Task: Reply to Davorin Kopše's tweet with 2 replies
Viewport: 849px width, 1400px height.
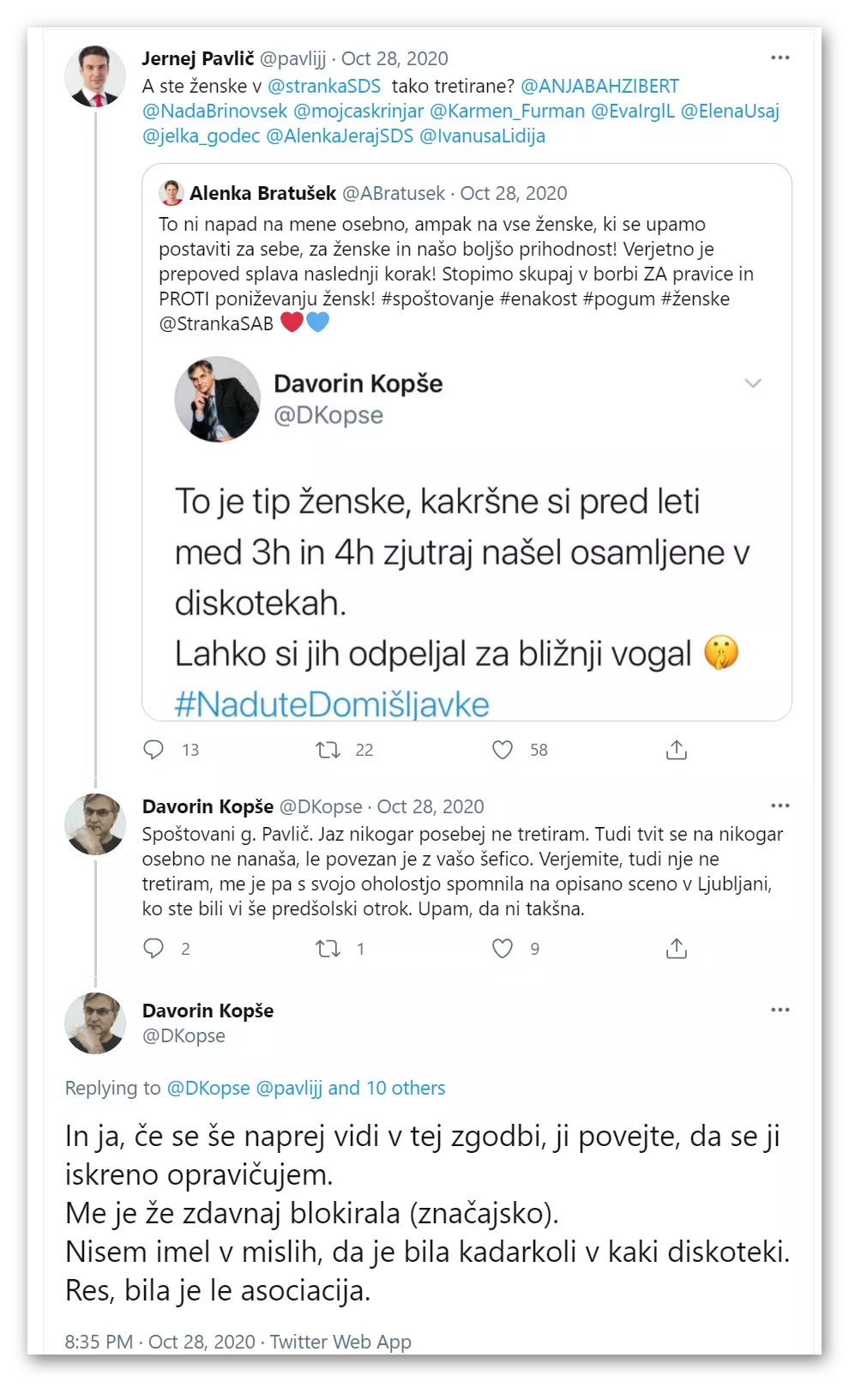Action: click(x=154, y=948)
